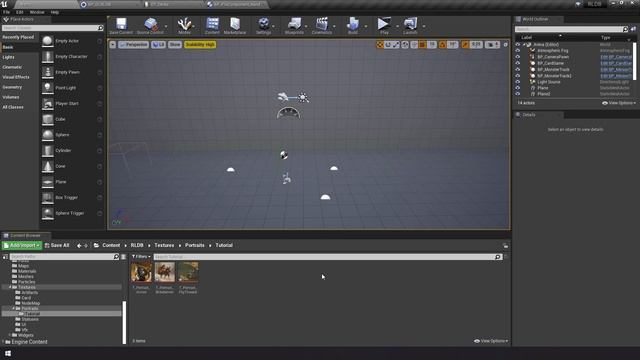Toggle visibility of BP_CameraPawn actor
Image resolution: width=640 pixels, height=360 pixels.
(x=518, y=57)
